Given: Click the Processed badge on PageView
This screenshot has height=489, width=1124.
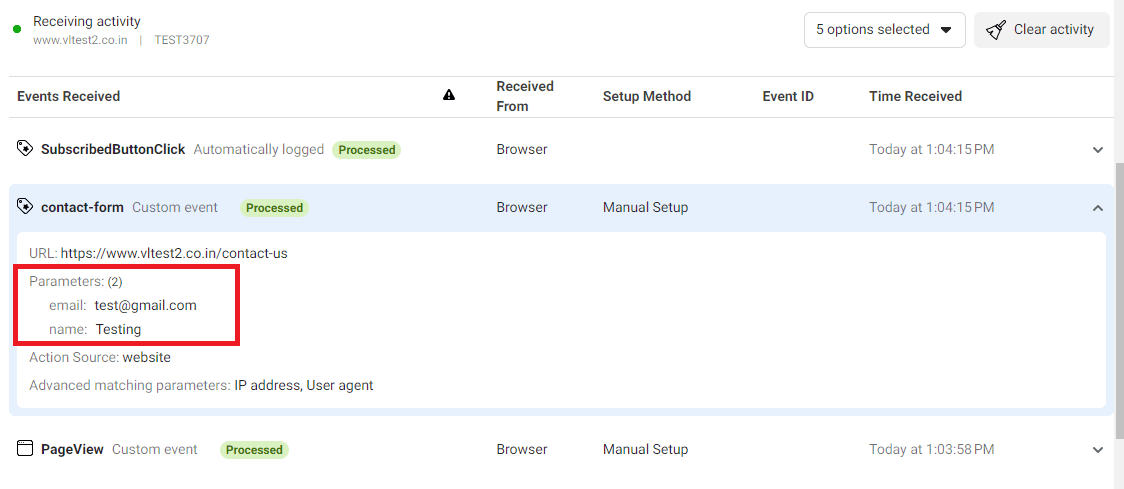Looking at the screenshot, I should pos(254,450).
